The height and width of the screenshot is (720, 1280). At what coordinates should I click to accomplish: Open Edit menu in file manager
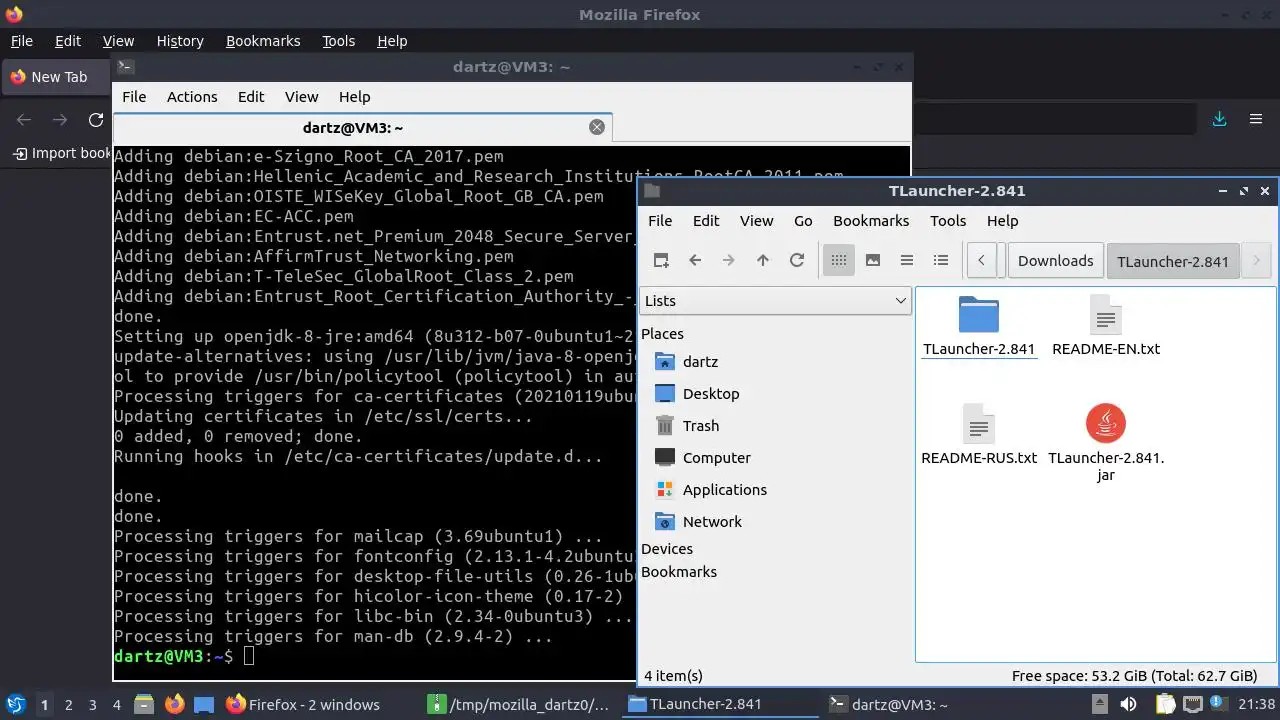(706, 221)
